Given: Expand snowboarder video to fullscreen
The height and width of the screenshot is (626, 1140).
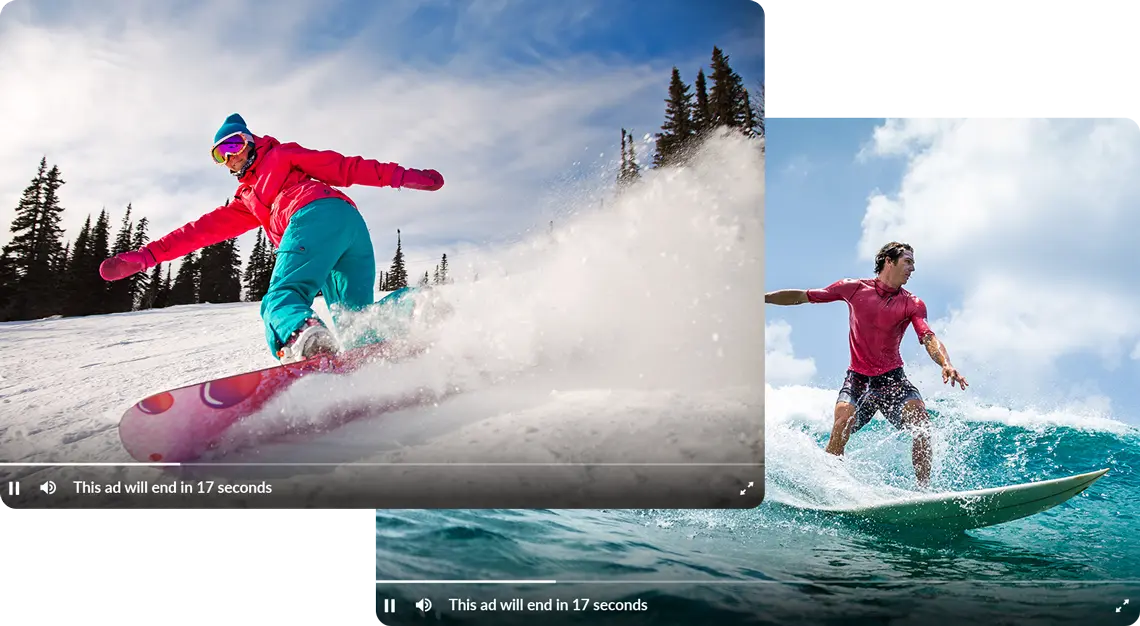Looking at the screenshot, I should (x=747, y=489).
